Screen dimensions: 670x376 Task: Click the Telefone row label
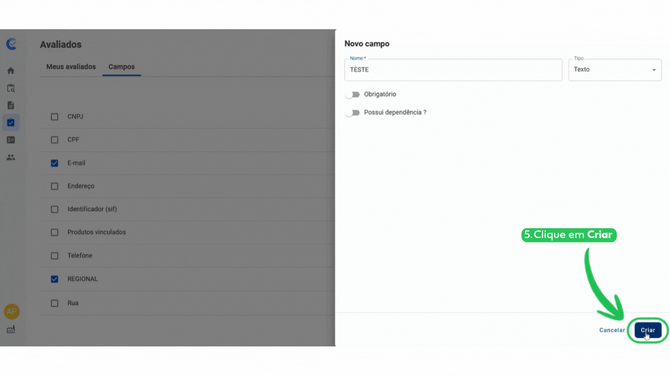click(79, 256)
